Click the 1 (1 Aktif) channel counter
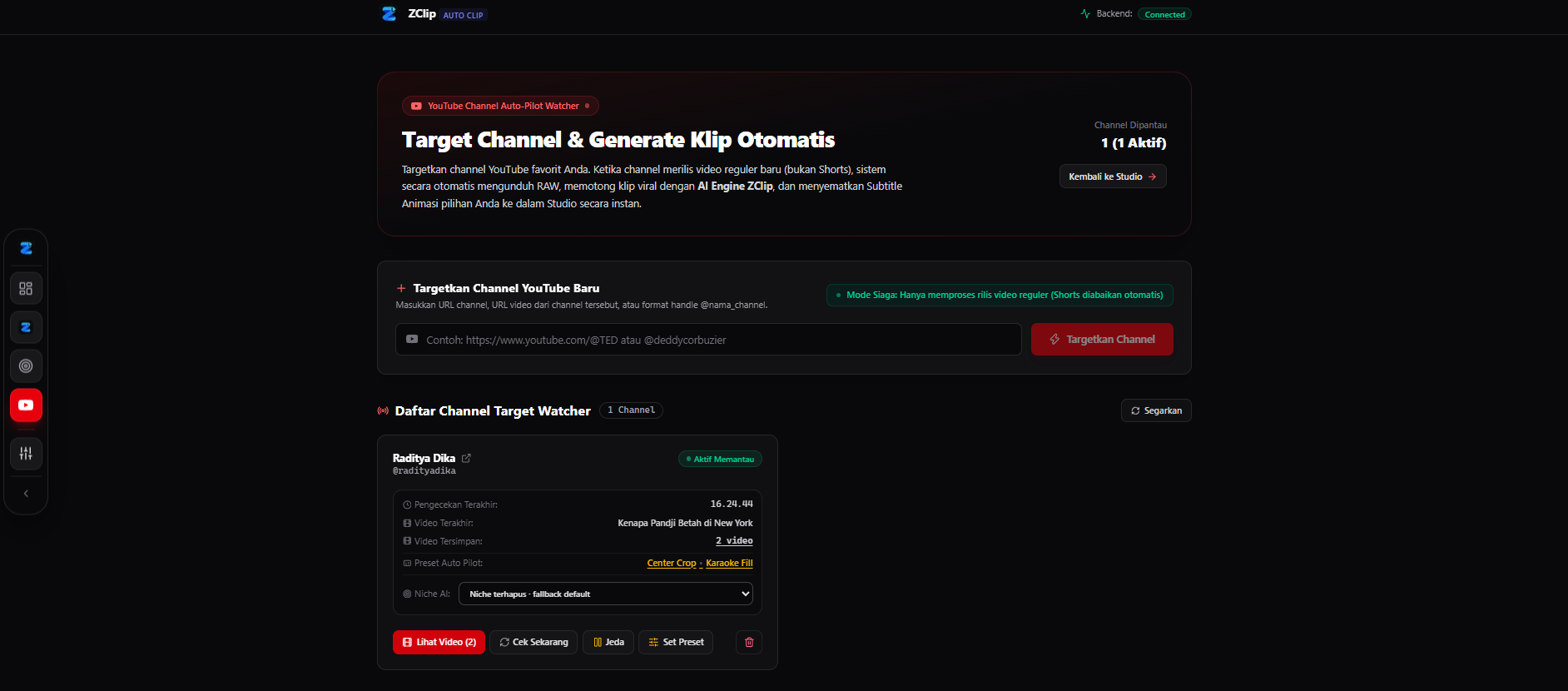 1134,142
